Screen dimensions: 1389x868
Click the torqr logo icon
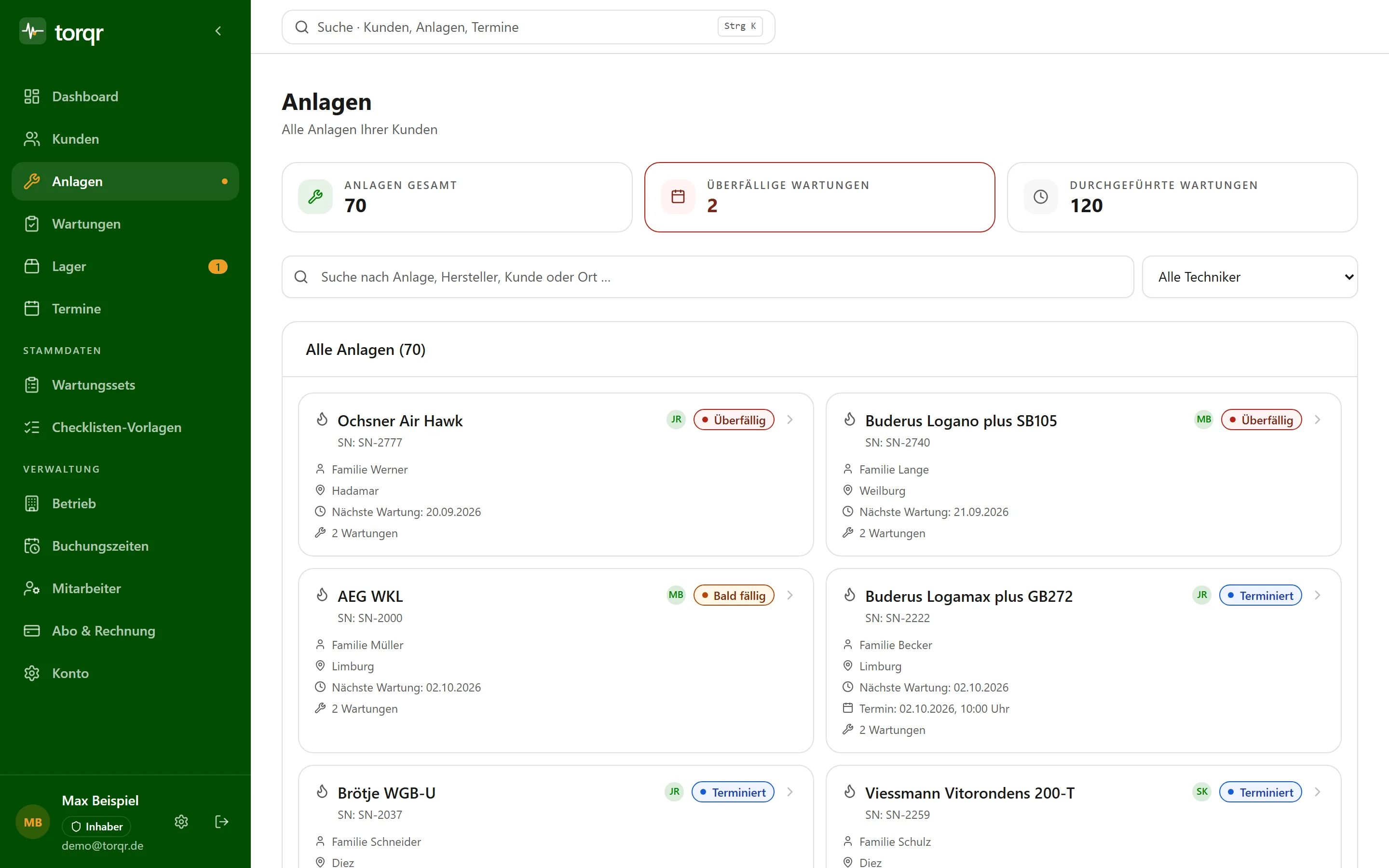click(33, 31)
